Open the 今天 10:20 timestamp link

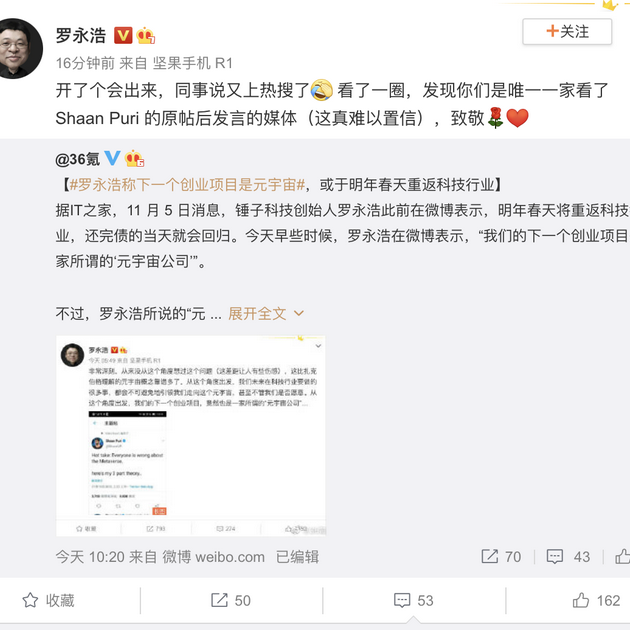coord(90,557)
